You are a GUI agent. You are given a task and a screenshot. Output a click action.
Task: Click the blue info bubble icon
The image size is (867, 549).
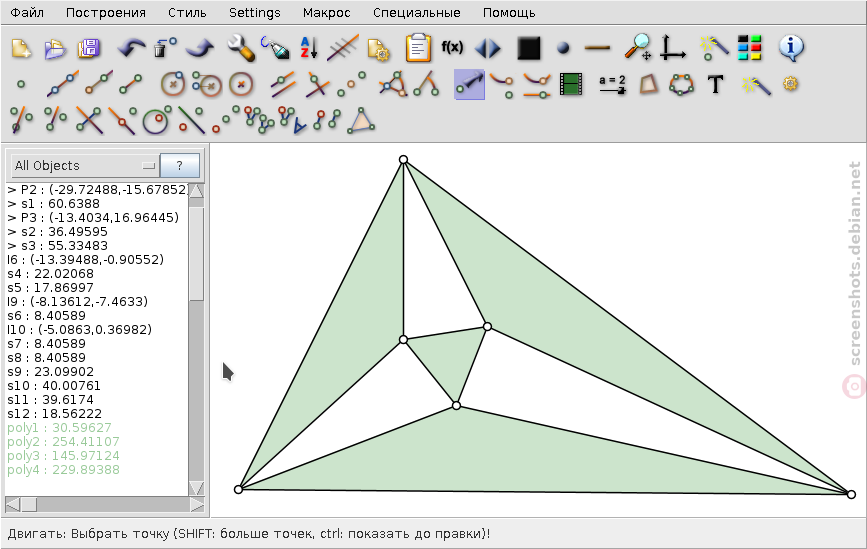coord(791,48)
